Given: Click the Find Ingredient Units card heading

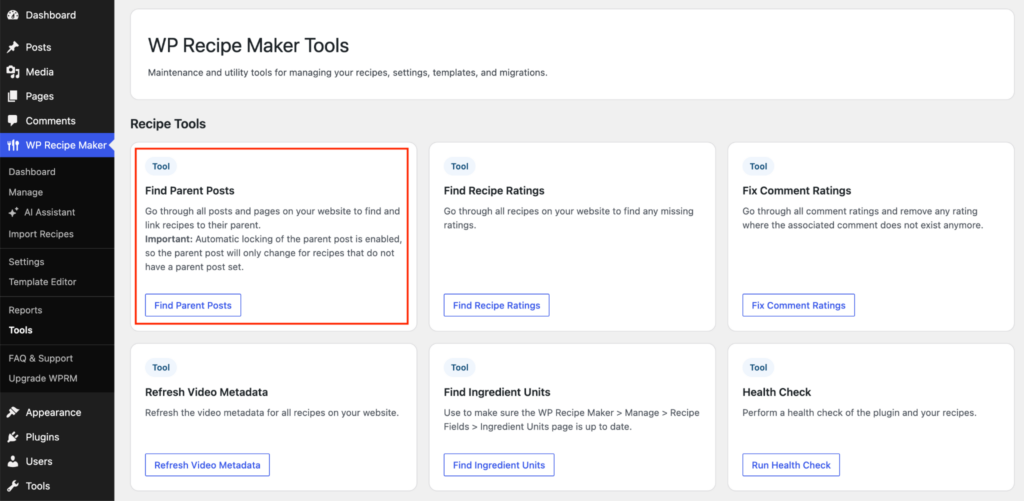Looking at the screenshot, I should 497,393.
